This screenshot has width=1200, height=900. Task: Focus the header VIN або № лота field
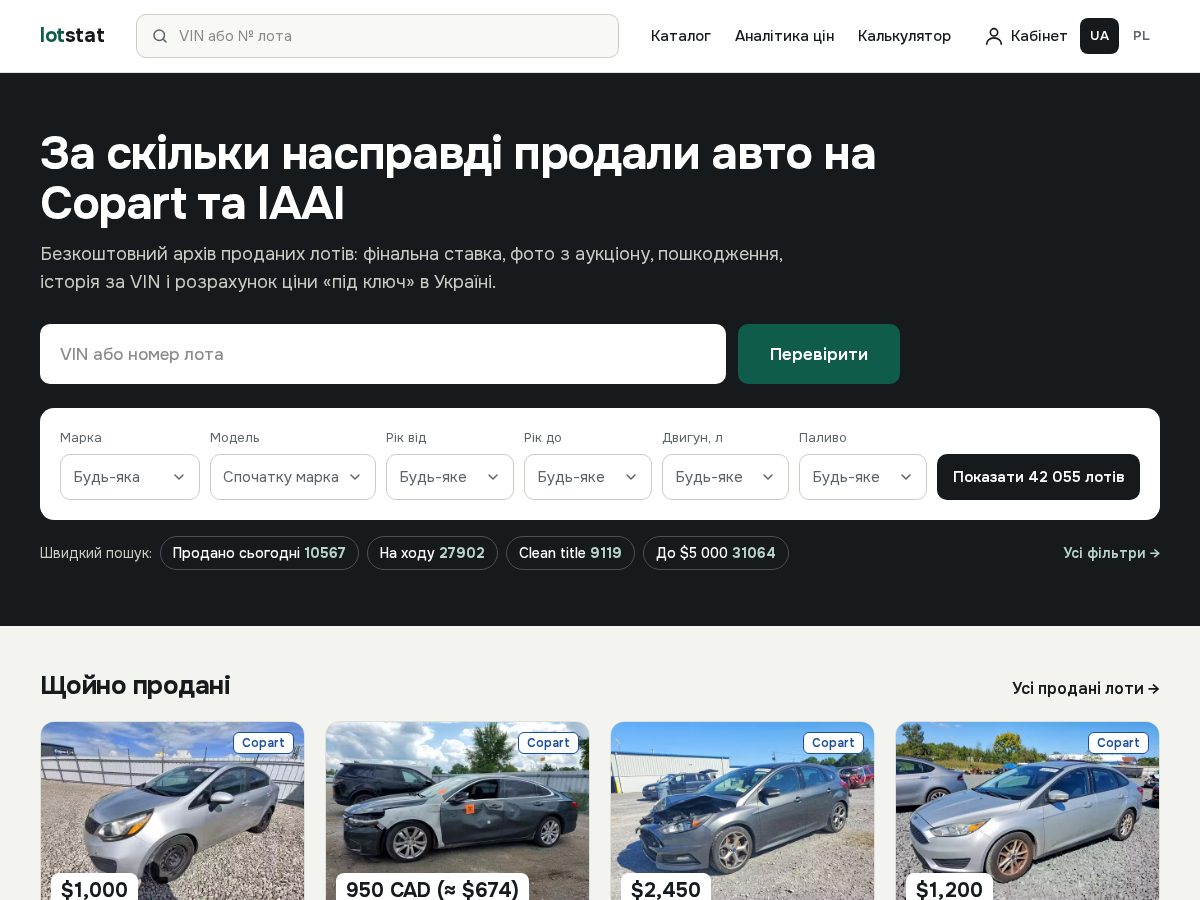(x=377, y=36)
